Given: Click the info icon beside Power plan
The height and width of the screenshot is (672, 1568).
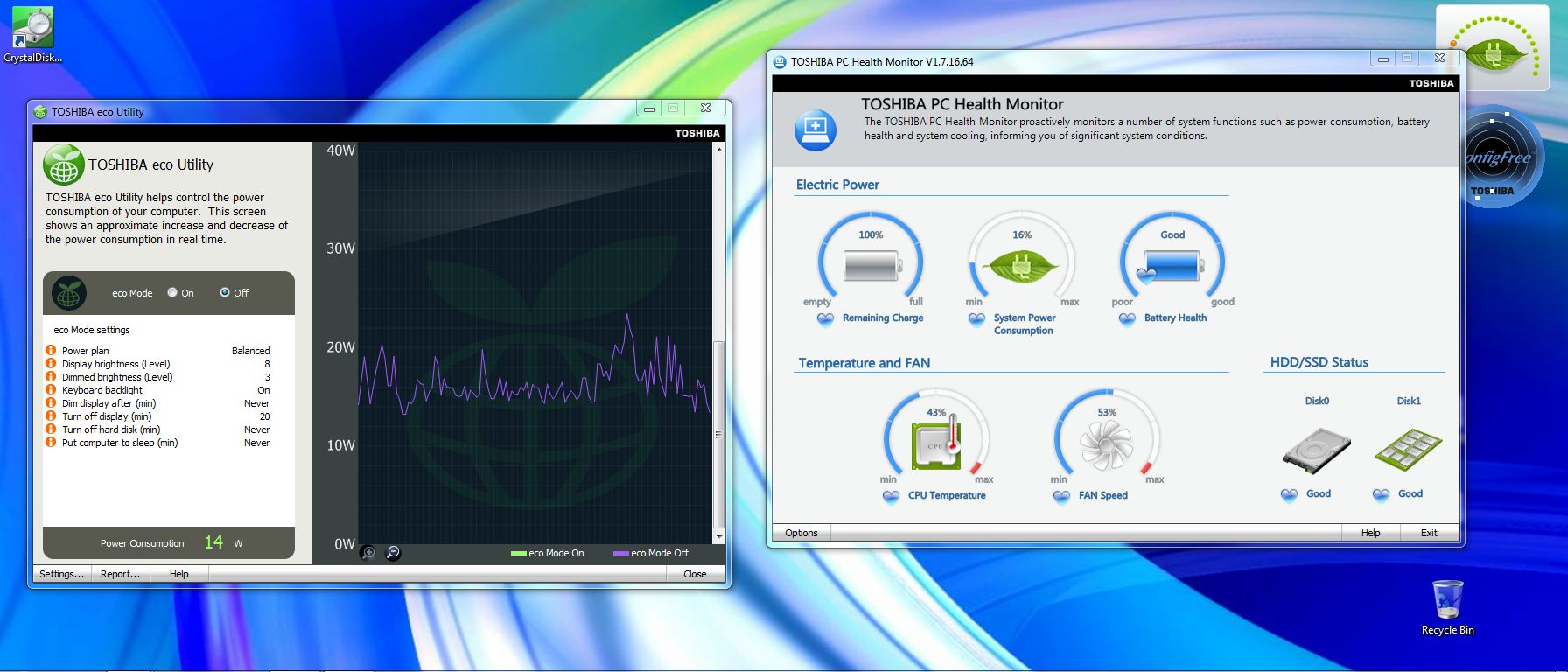Looking at the screenshot, I should coord(51,351).
